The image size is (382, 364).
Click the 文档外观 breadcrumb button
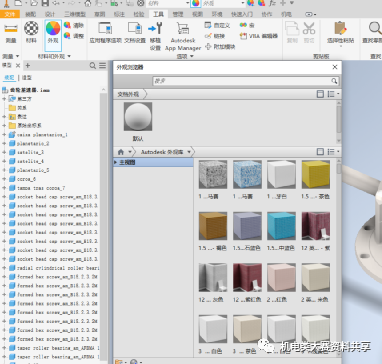[x=128, y=94]
